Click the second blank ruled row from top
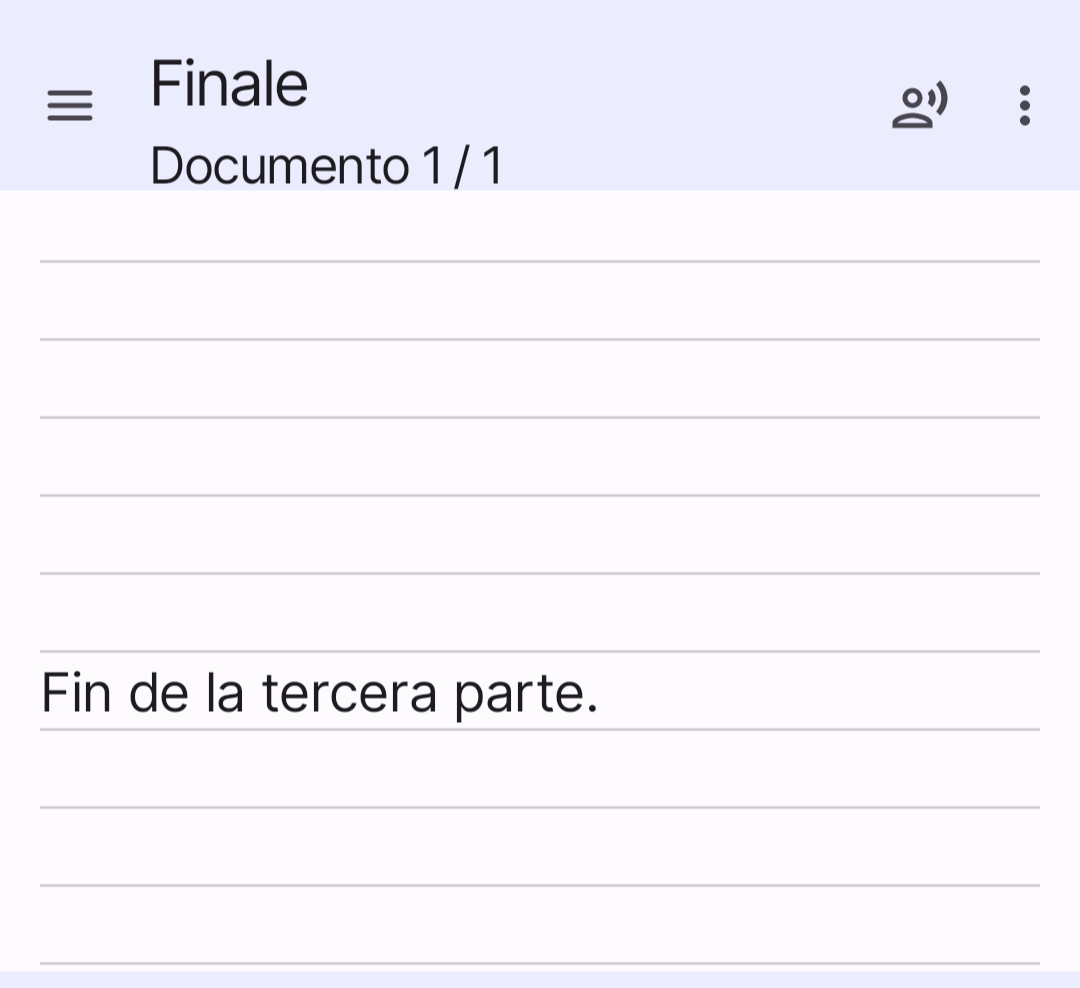Viewport: 1080px width, 988px height. click(540, 301)
